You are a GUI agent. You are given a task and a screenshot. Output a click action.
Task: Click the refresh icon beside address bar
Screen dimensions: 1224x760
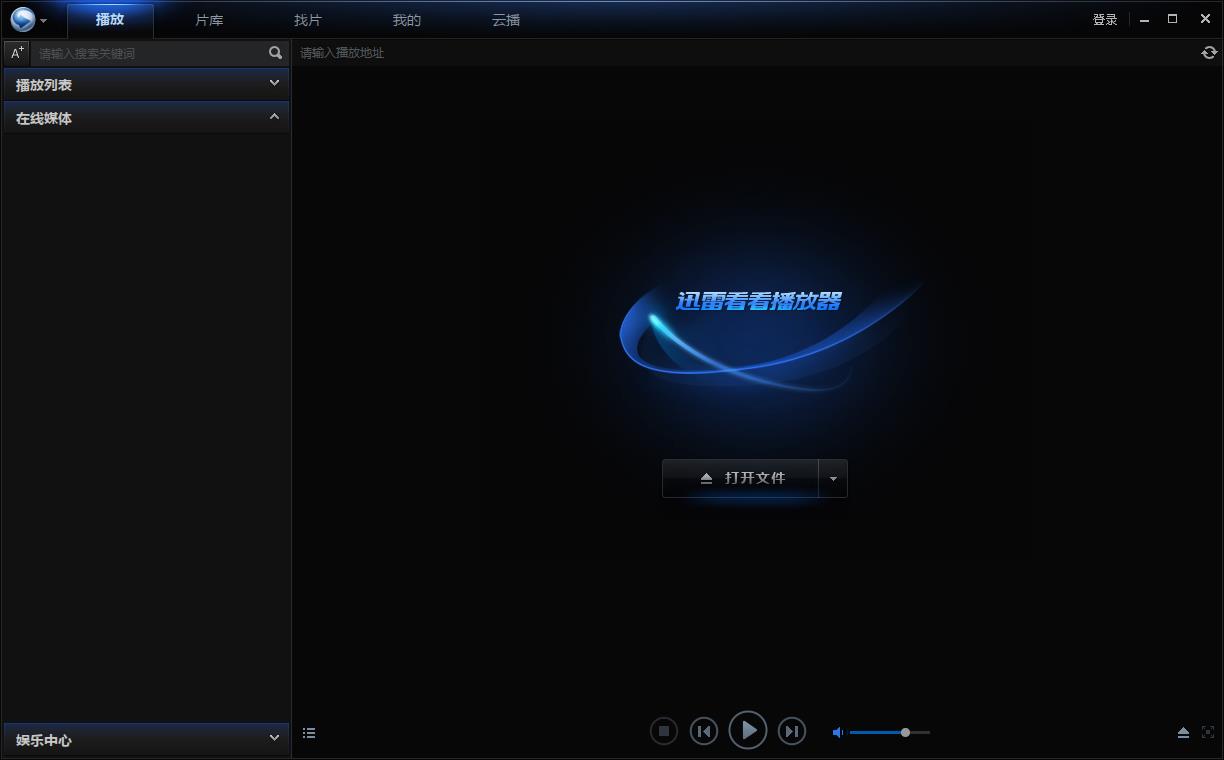point(1209,53)
